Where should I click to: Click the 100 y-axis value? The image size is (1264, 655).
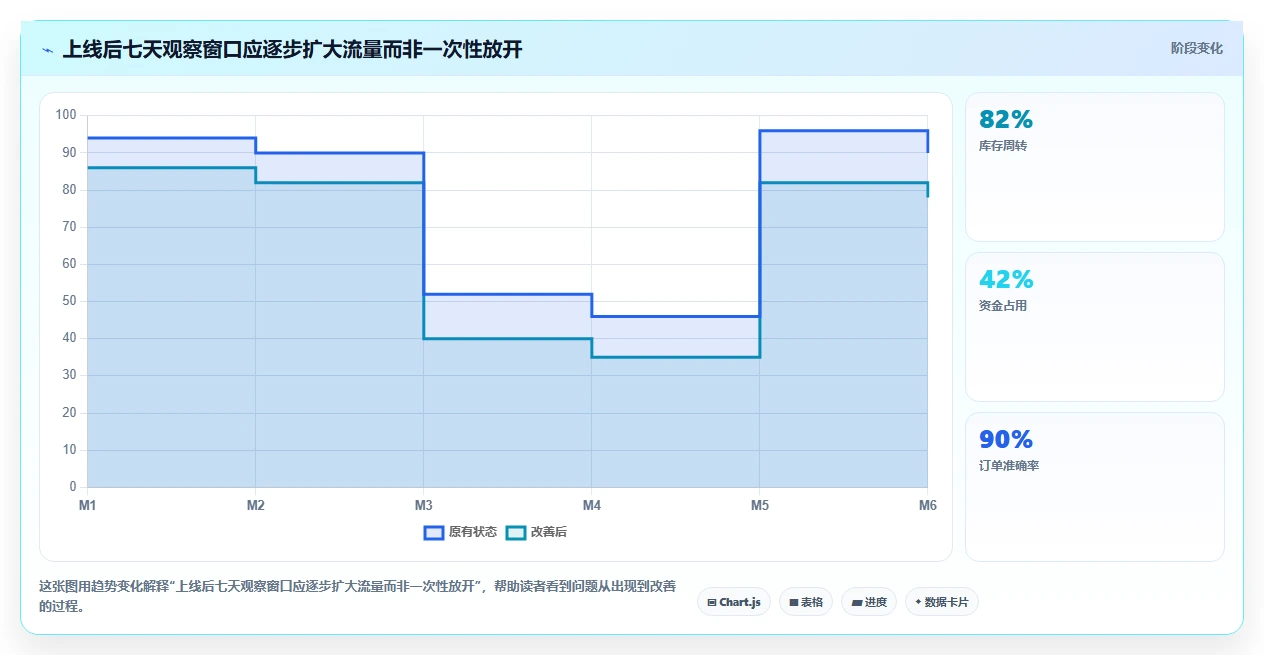tap(66, 115)
